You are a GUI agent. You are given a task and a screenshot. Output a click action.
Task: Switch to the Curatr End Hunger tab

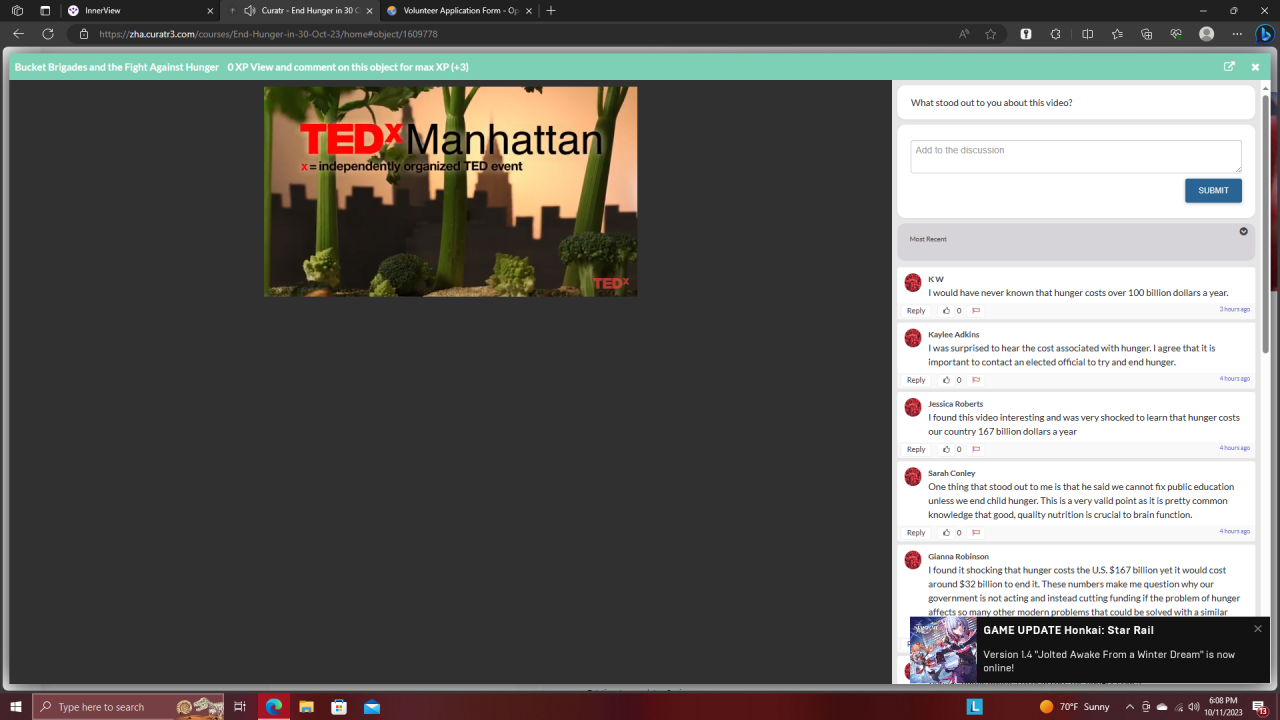(x=300, y=10)
